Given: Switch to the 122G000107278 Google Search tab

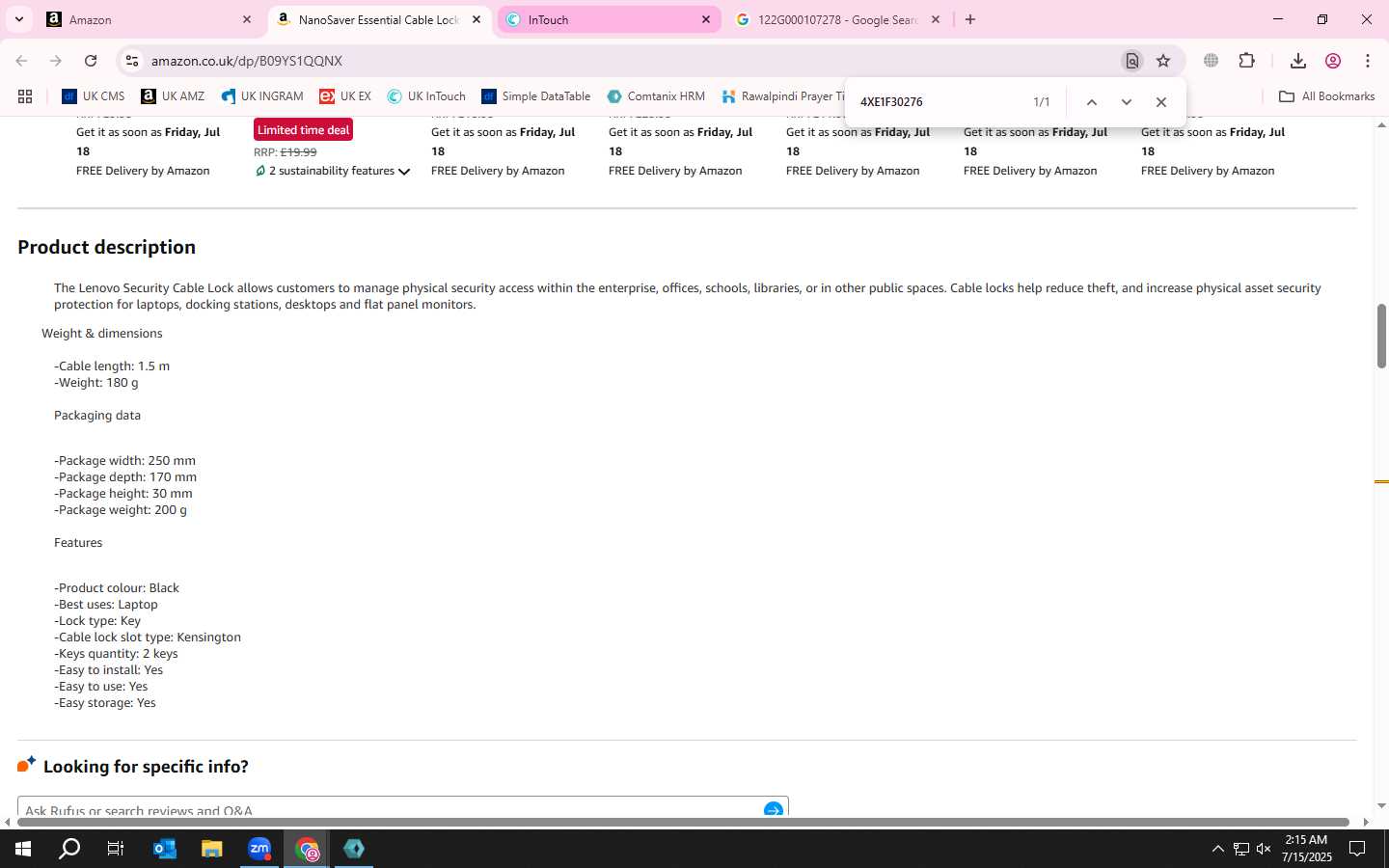Looking at the screenshot, I should (837, 19).
